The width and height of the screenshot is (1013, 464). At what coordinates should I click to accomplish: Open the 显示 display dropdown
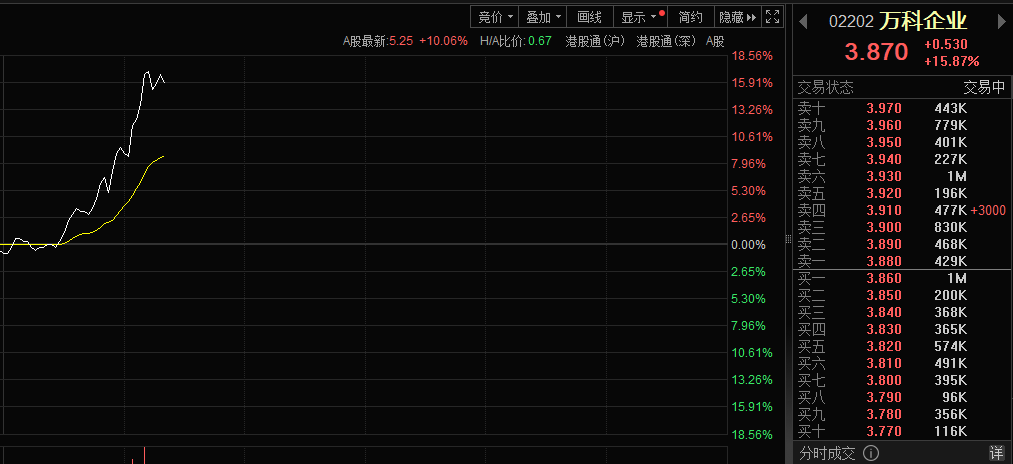pyautogui.click(x=639, y=16)
